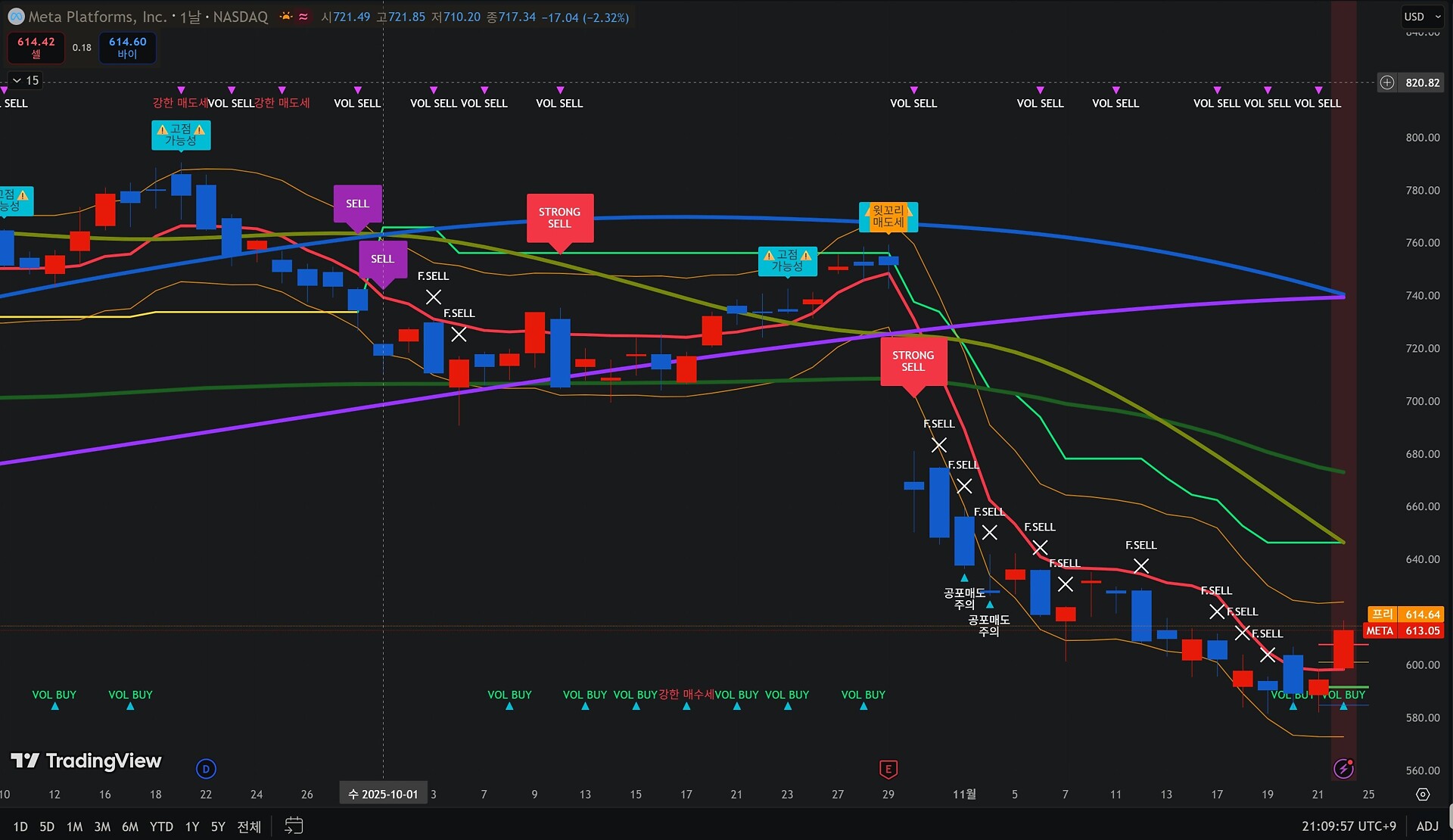The height and width of the screenshot is (840, 1453).
Task: Open the USD currency dropdown
Action: tap(1422, 17)
